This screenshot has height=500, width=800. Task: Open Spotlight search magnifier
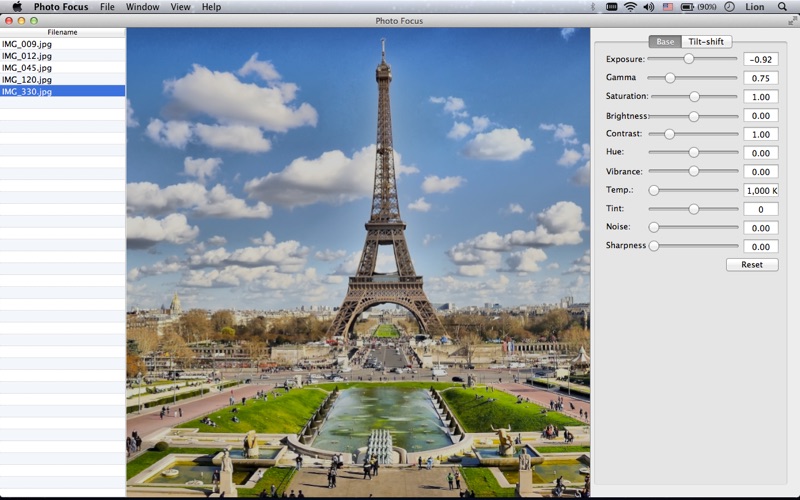pos(782,7)
